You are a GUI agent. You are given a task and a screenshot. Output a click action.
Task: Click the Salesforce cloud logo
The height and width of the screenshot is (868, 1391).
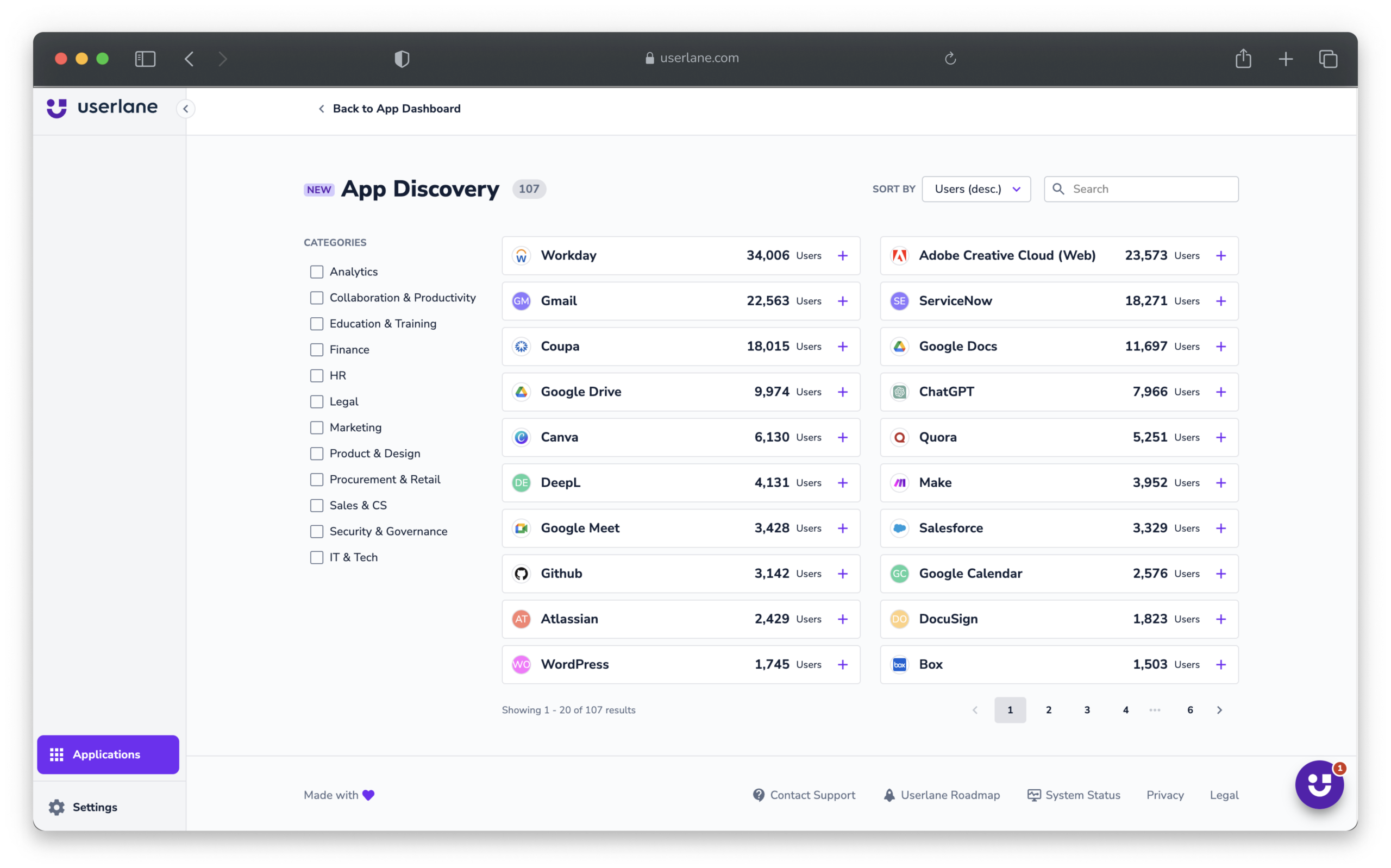[x=899, y=527]
